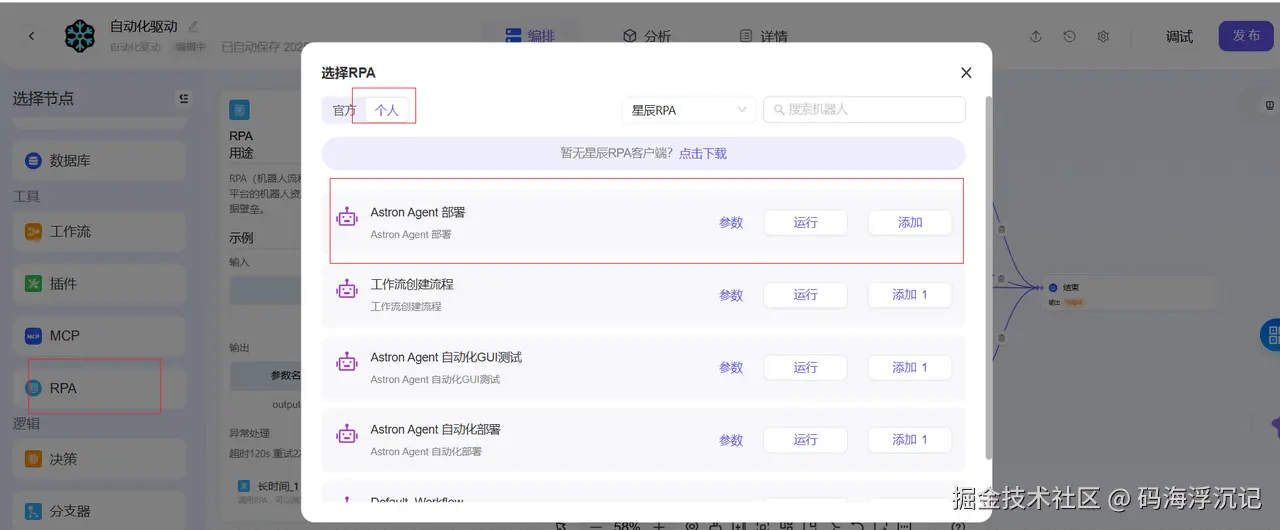The image size is (1280, 530).
Task: Click the robot icon for 工作流创建流程
Action: pyautogui.click(x=347, y=289)
